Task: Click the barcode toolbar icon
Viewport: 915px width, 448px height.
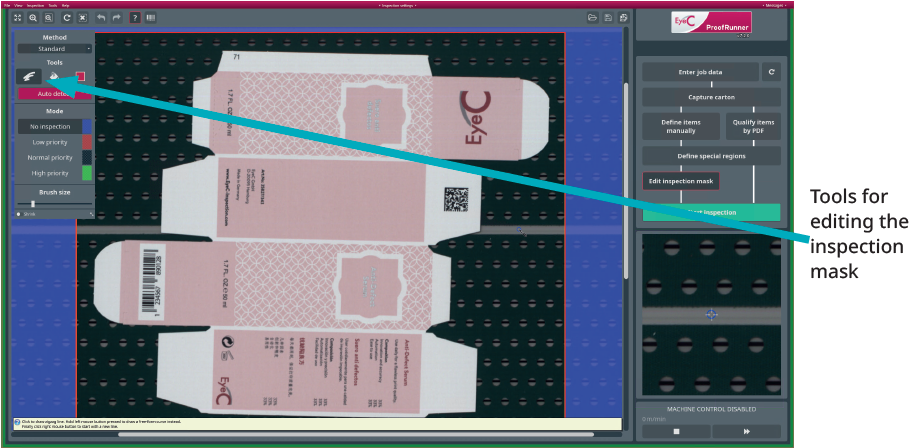Action: (151, 18)
